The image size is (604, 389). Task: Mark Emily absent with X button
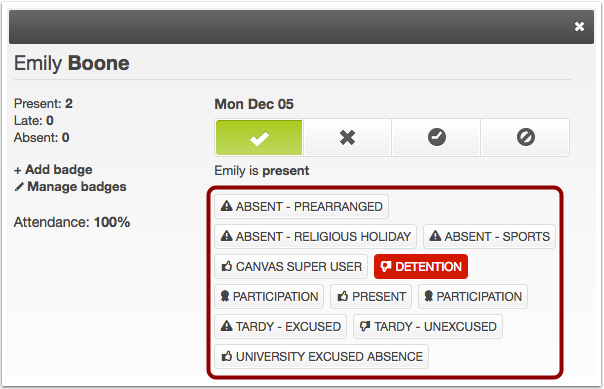(347, 137)
